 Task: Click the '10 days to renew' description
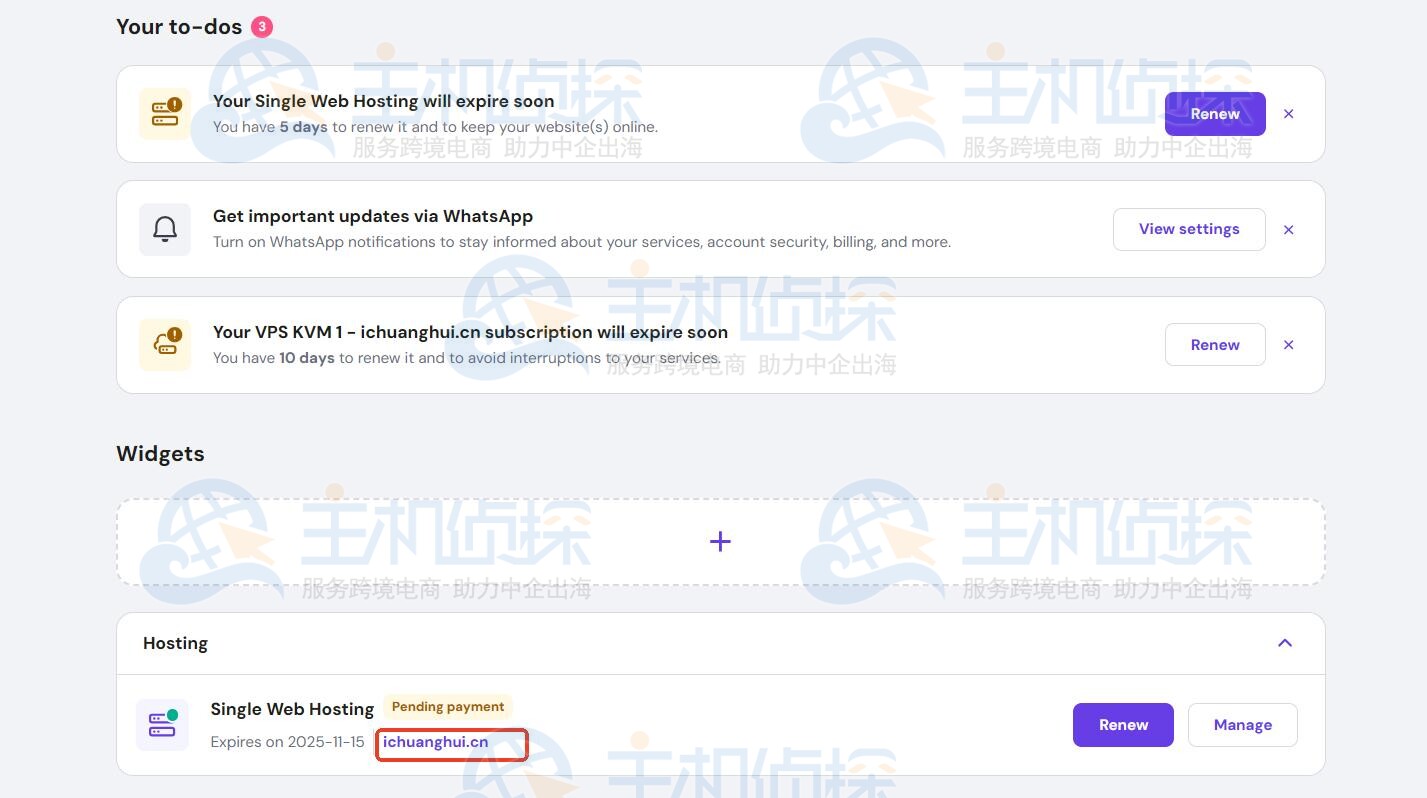(x=466, y=358)
